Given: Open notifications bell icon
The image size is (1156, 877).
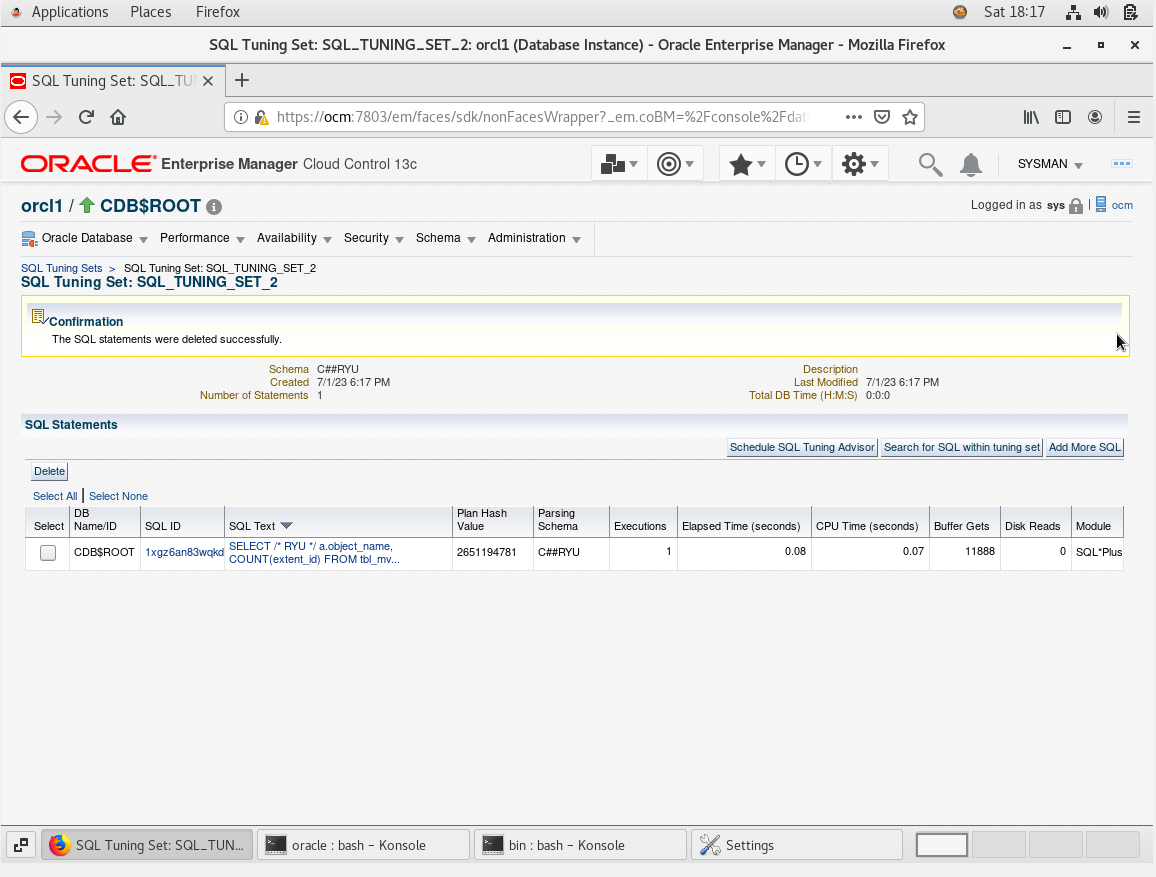Looking at the screenshot, I should click(971, 164).
